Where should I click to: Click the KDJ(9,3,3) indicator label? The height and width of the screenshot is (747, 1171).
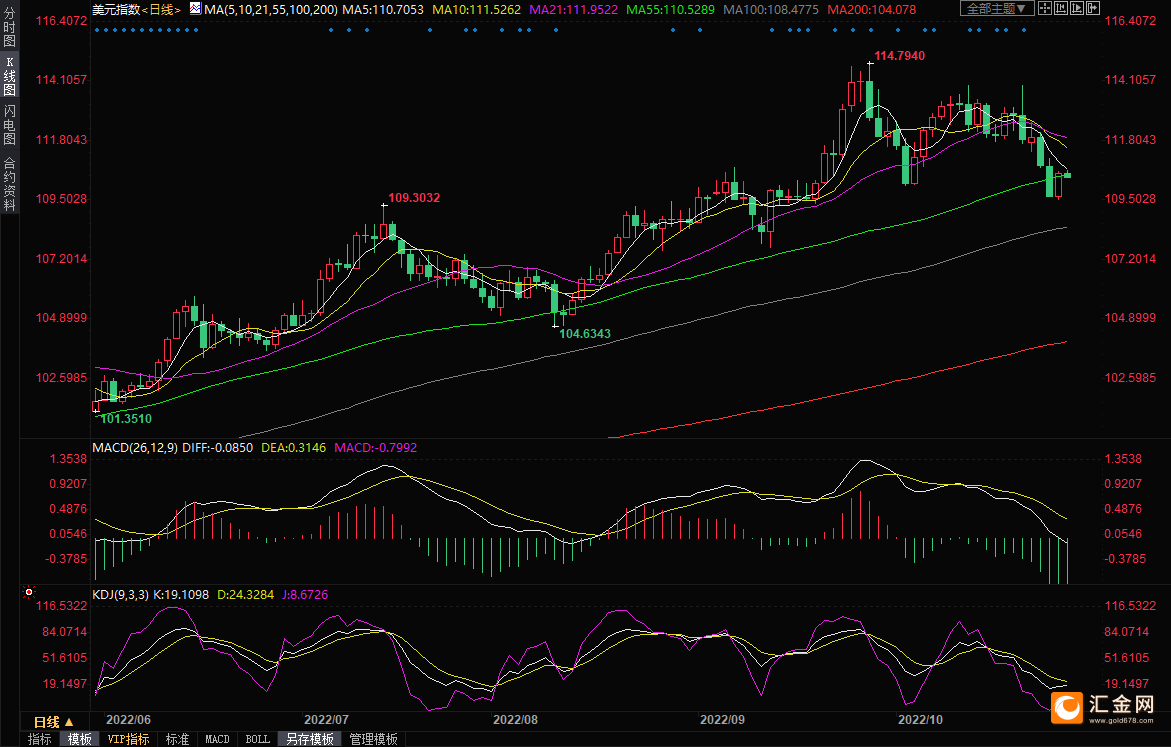pos(120,595)
